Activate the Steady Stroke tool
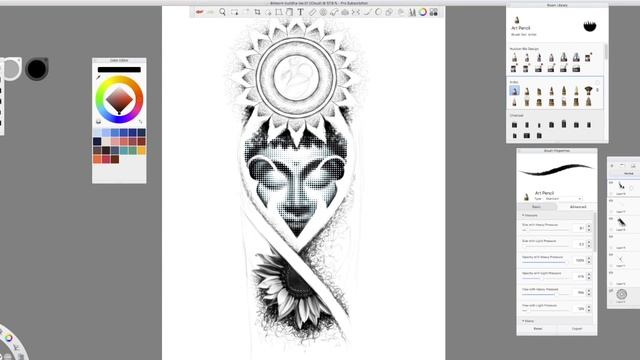 [x=367, y=12]
